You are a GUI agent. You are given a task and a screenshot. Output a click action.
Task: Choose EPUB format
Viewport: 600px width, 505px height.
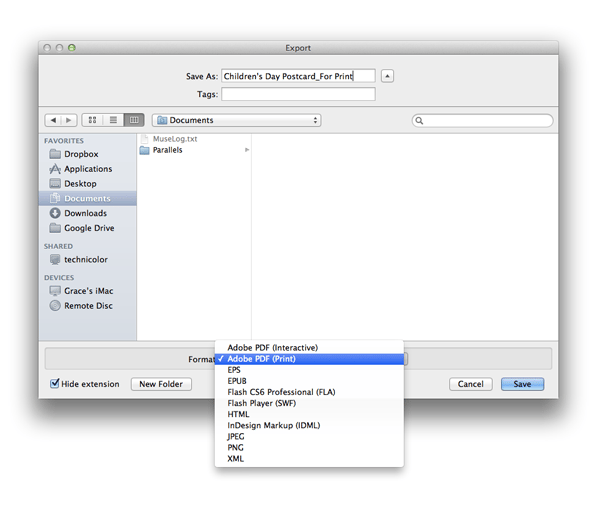click(309, 381)
